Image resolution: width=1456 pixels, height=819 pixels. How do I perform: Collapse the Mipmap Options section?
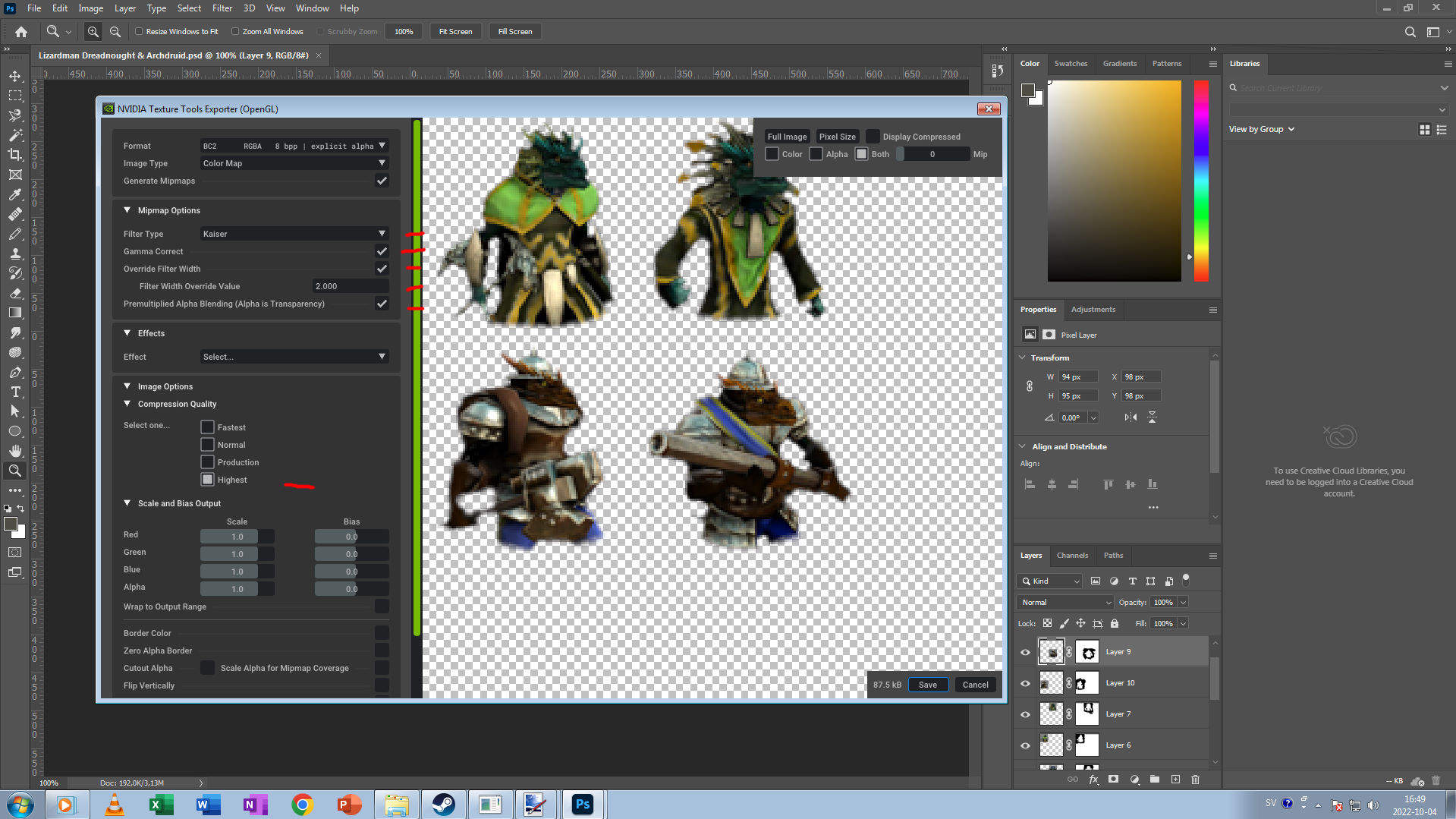point(127,210)
